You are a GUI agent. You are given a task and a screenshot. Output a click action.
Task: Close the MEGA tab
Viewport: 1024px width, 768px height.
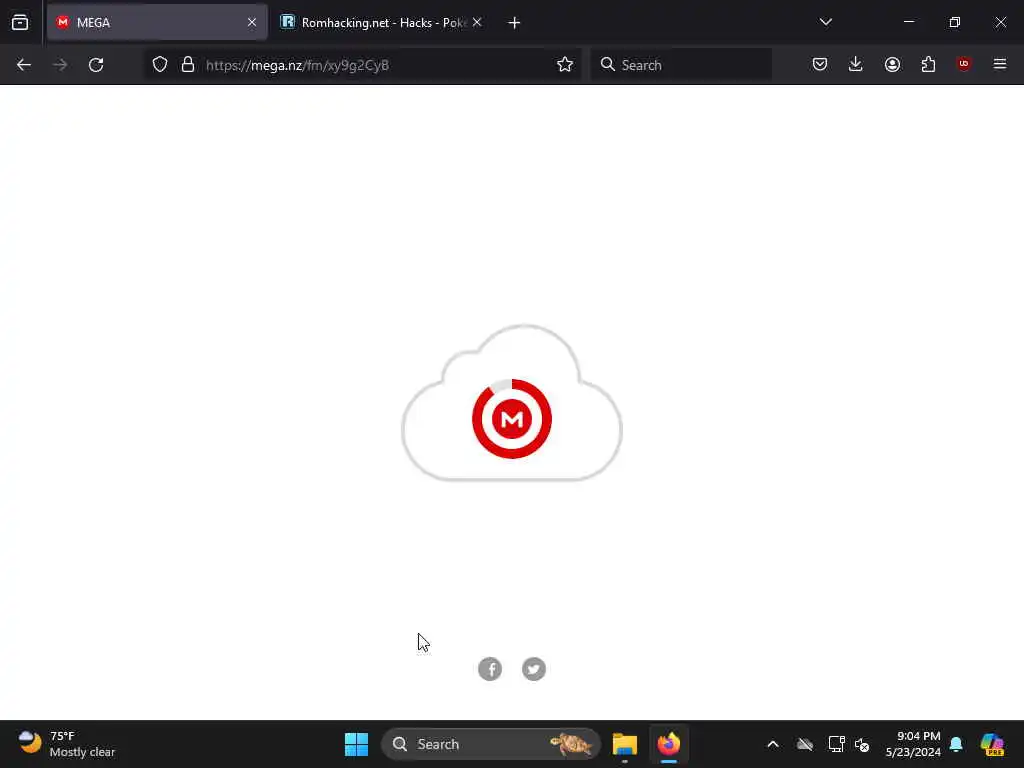coord(252,22)
